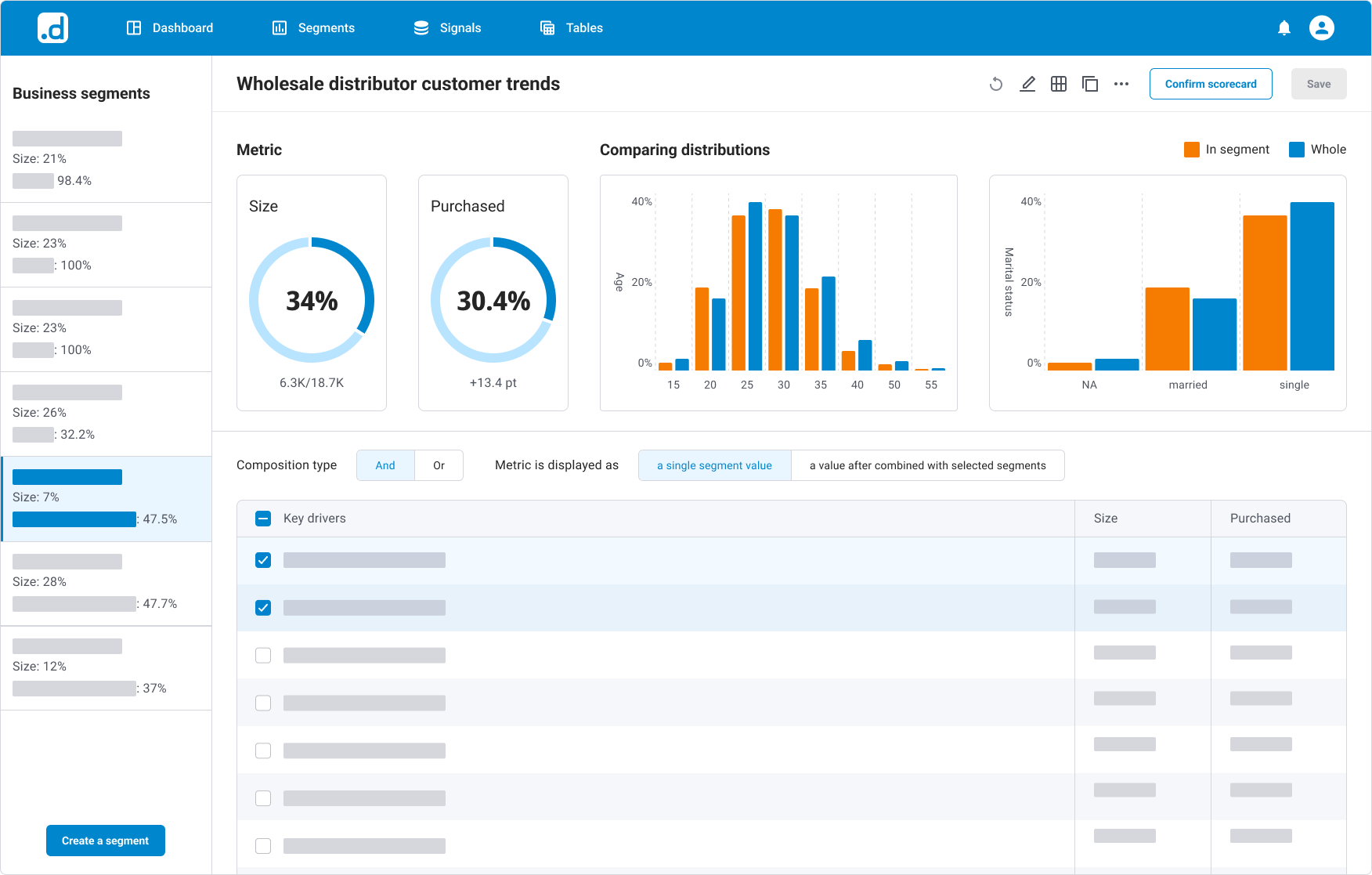Click the 47.5% progress bar
This screenshot has height=875, width=1372.
pyautogui.click(x=74, y=519)
